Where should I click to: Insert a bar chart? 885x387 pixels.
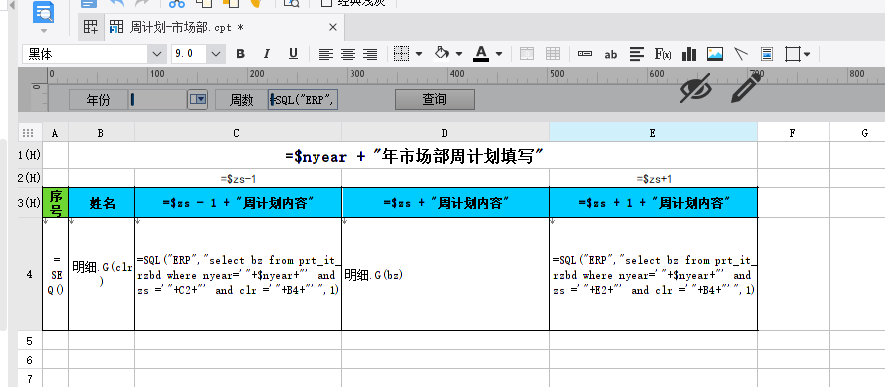(689, 54)
